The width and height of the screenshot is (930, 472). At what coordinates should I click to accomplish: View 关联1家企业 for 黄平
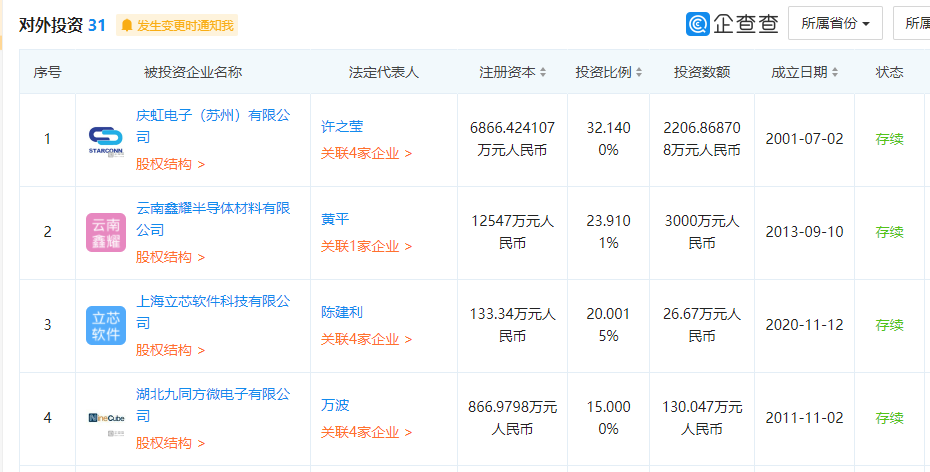pos(367,246)
